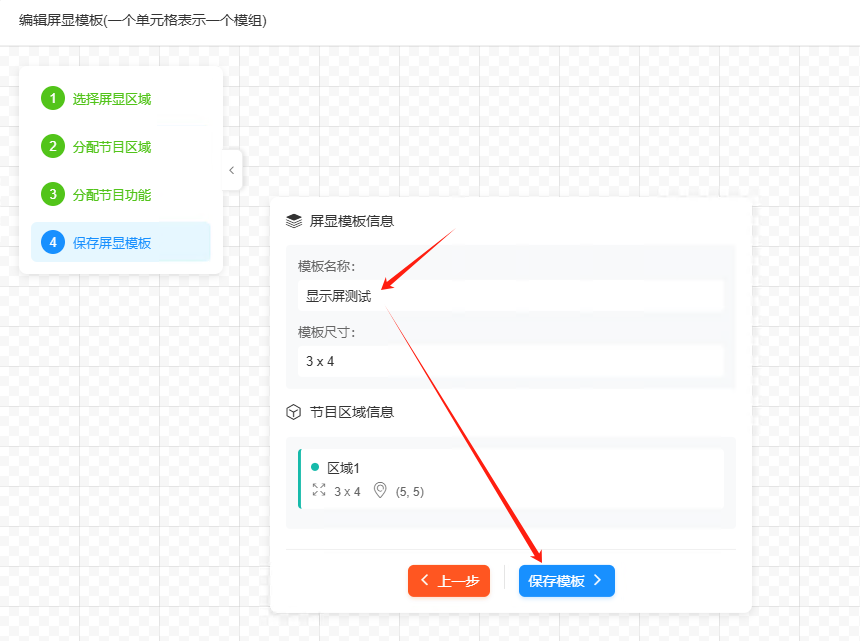Click the location pin icon in 区域1
The height and width of the screenshot is (641, 860).
point(380,490)
